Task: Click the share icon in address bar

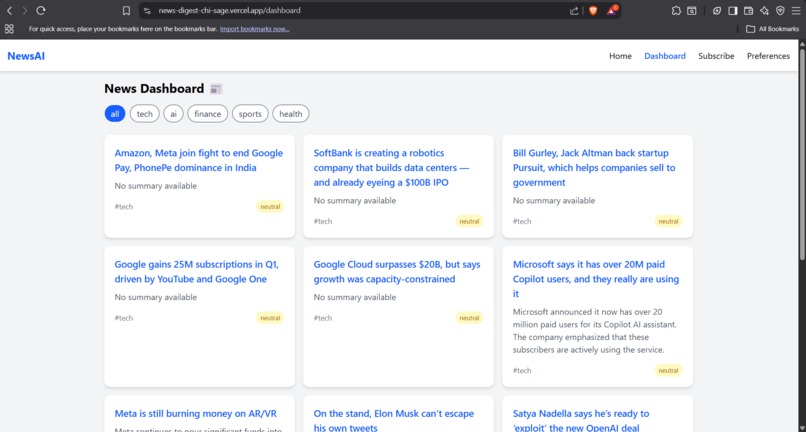Action: (x=574, y=10)
